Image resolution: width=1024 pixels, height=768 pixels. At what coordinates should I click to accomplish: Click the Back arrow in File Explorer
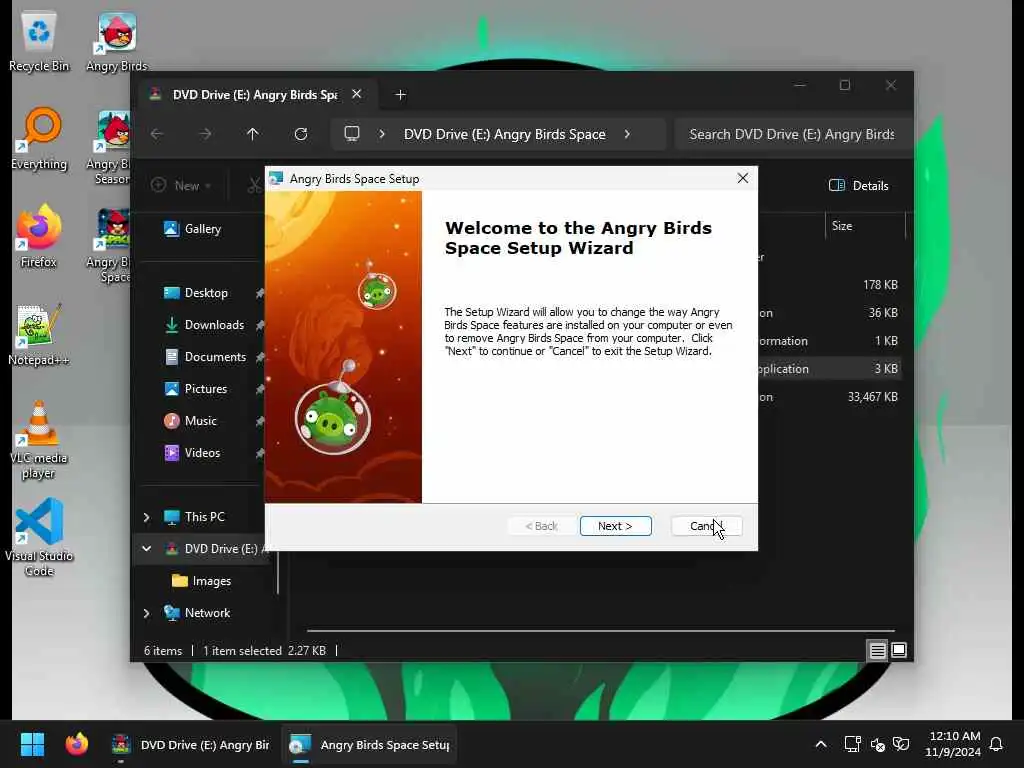click(157, 134)
